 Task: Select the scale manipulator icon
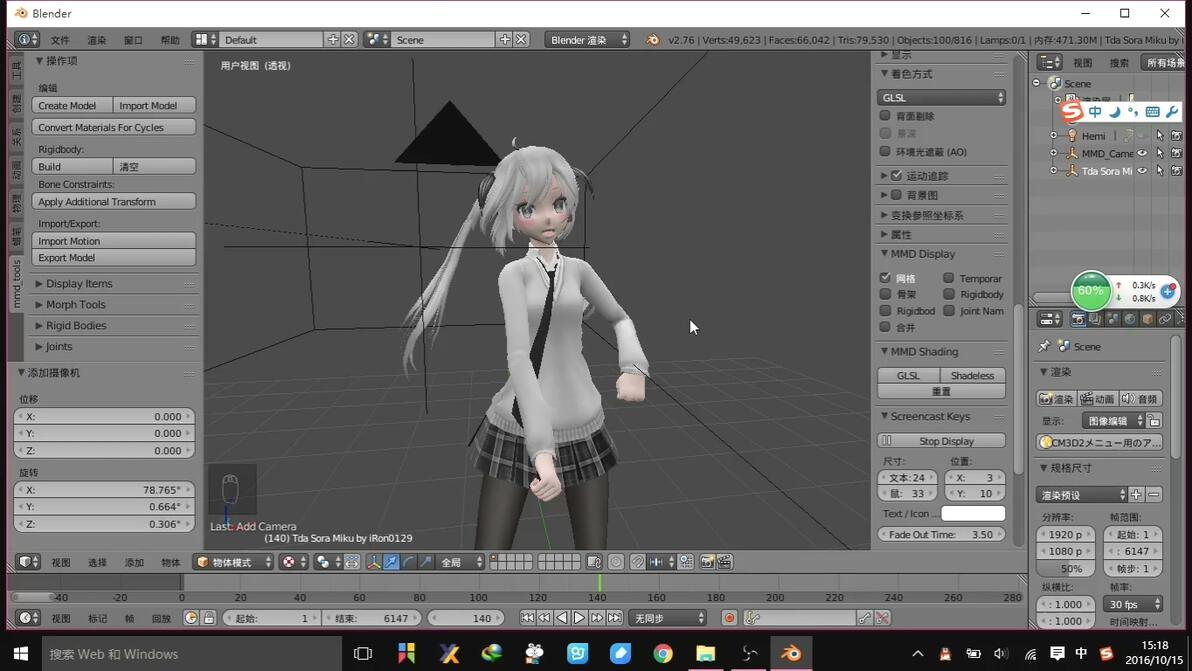(x=426, y=562)
